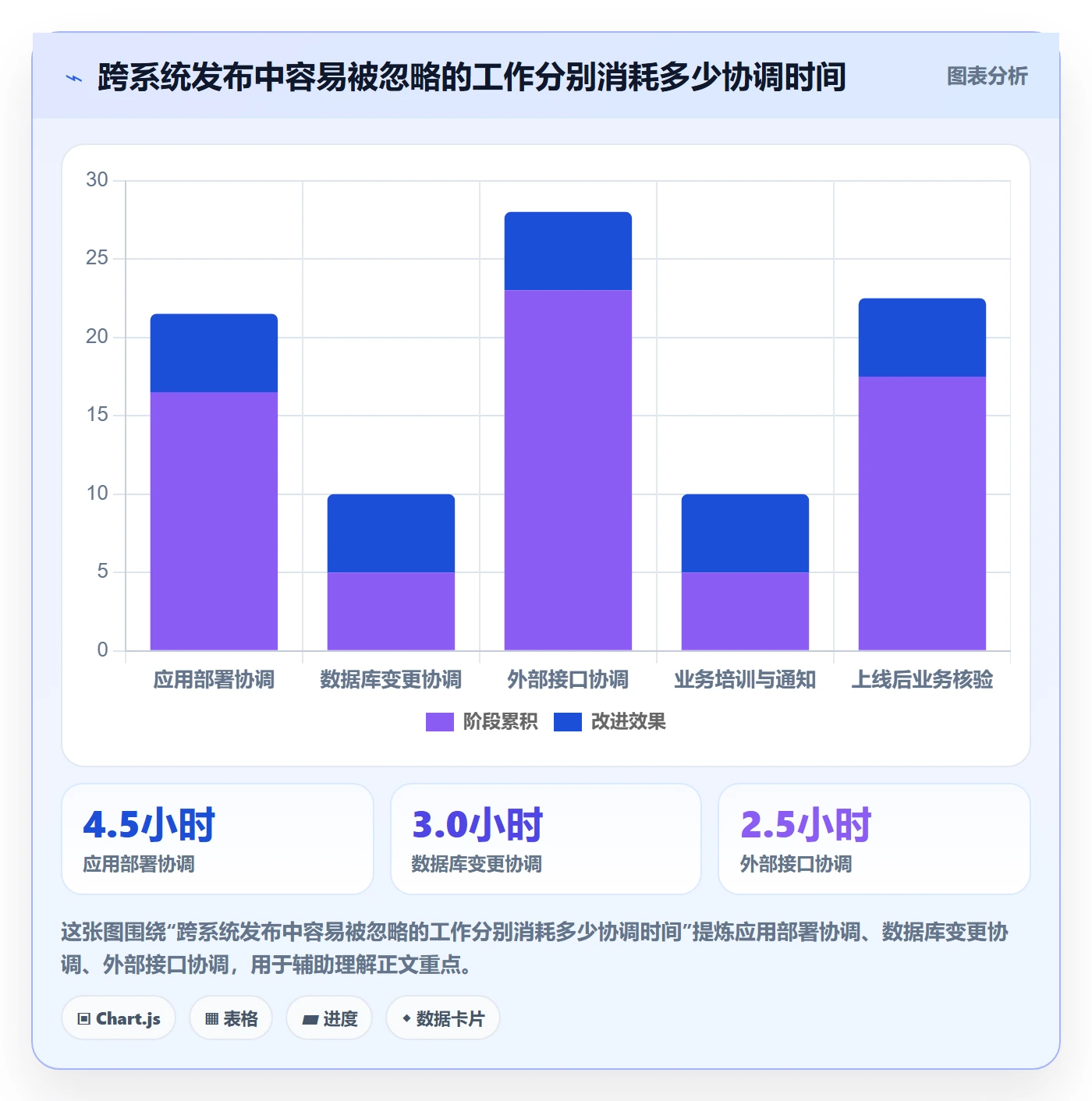Click the blue bar segment for 业务培训与通知
The width and height of the screenshot is (1092, 1101).
tap(745, 533)
